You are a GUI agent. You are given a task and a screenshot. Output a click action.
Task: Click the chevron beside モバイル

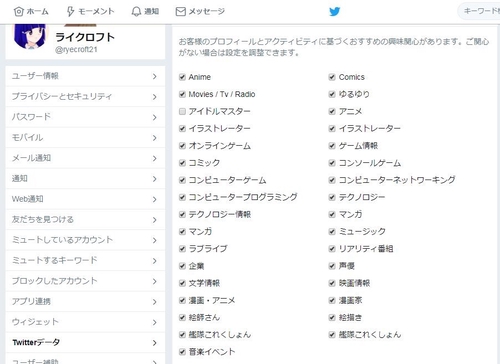click(x=154, y=138)
